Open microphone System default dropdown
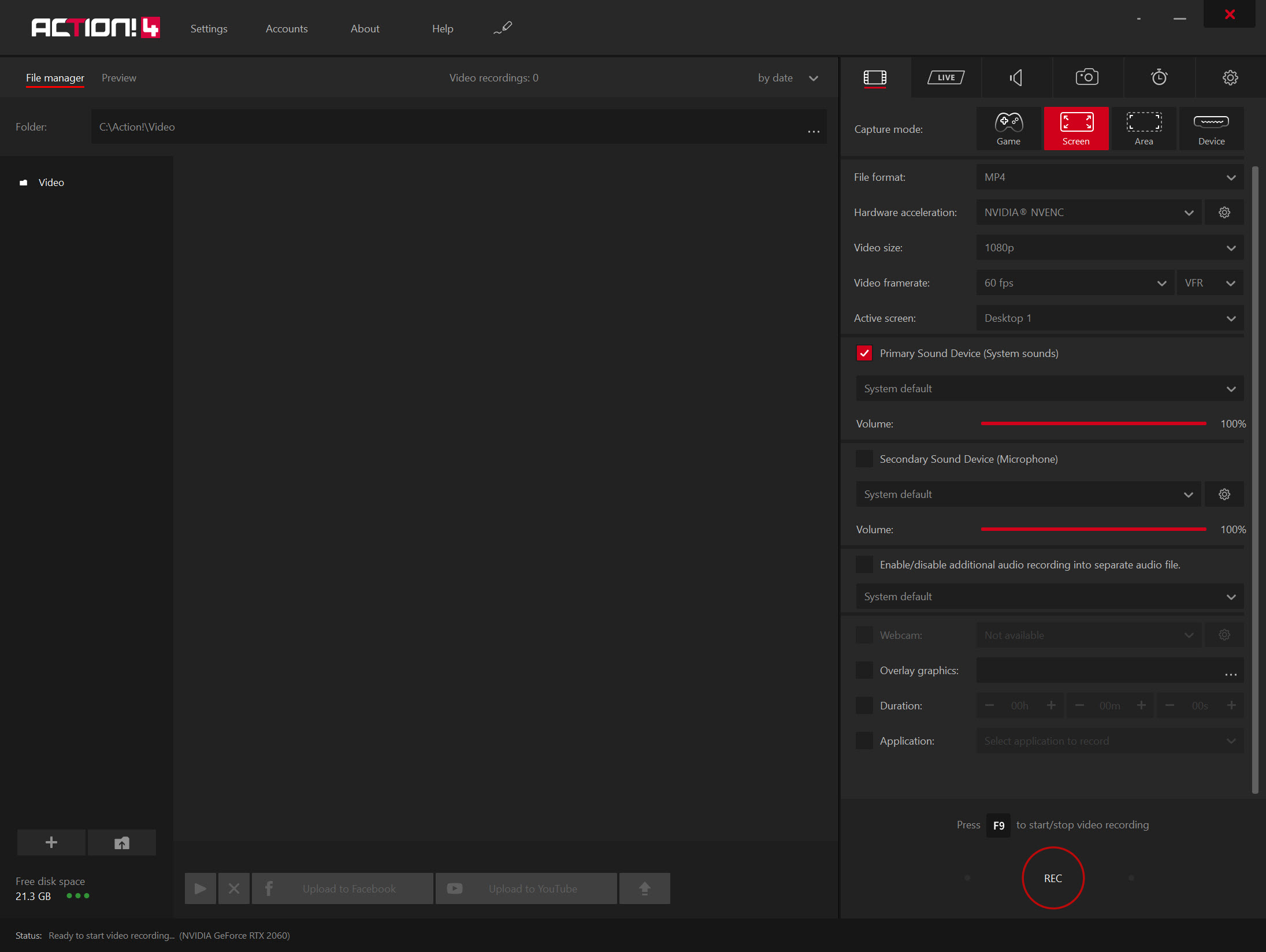Viewport: 1266px width, 952px height. 1029,494
